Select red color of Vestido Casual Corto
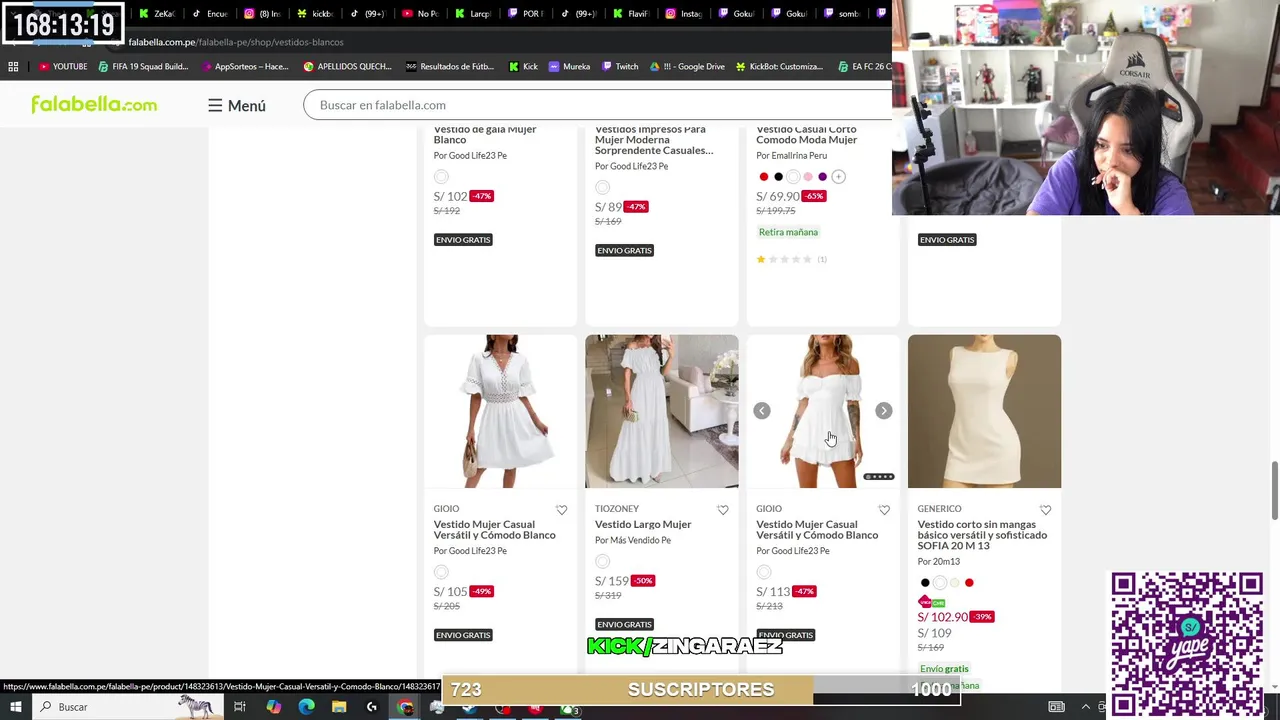1280x720 pixels. coord(764,177)
